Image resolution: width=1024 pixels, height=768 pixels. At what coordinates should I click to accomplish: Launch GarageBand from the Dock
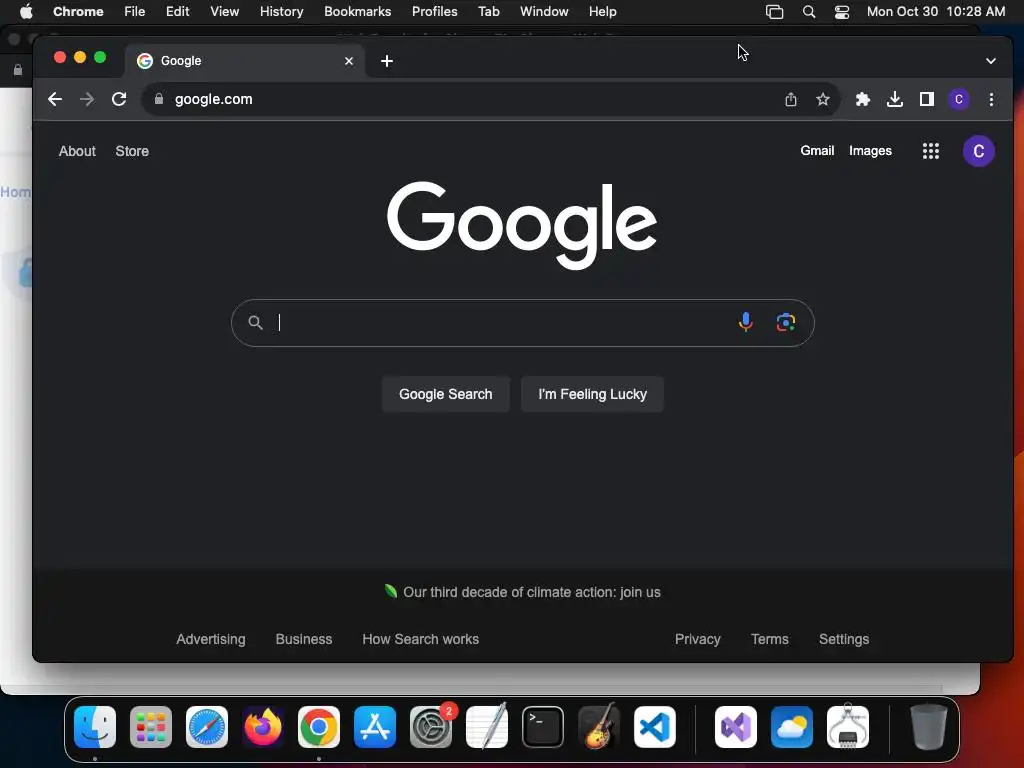point(599,727)
